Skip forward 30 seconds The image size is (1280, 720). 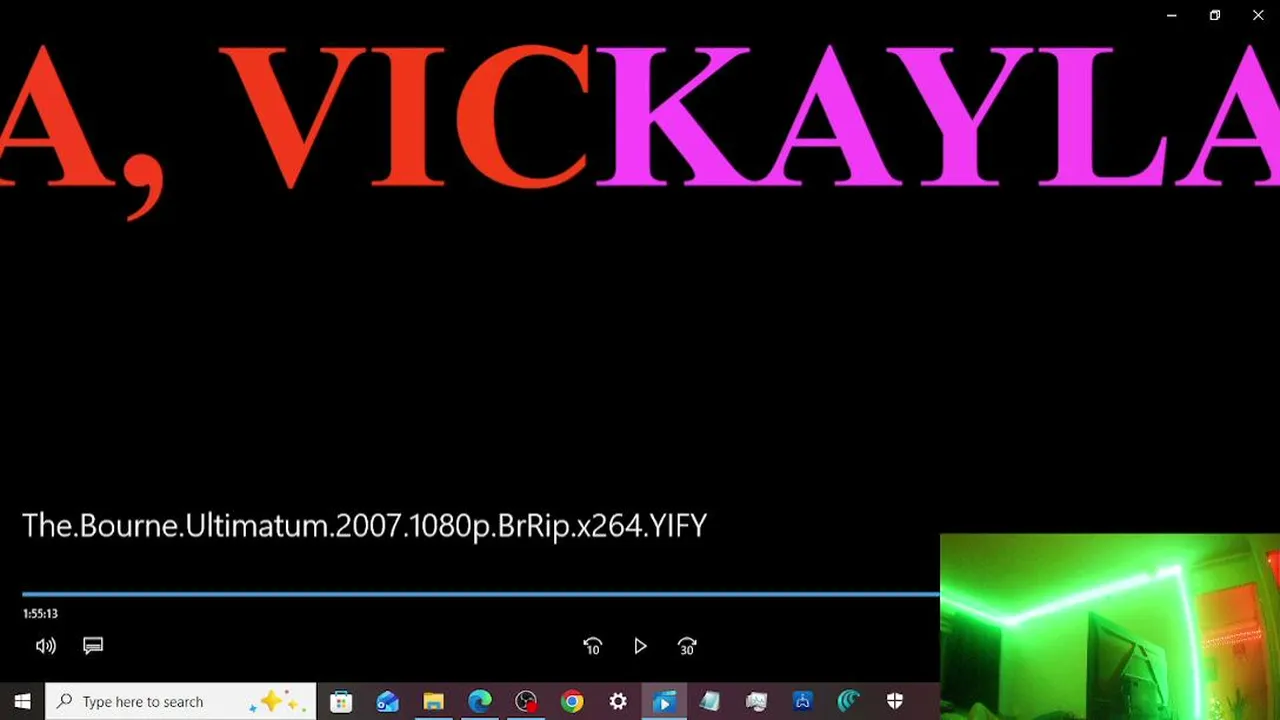687,647
